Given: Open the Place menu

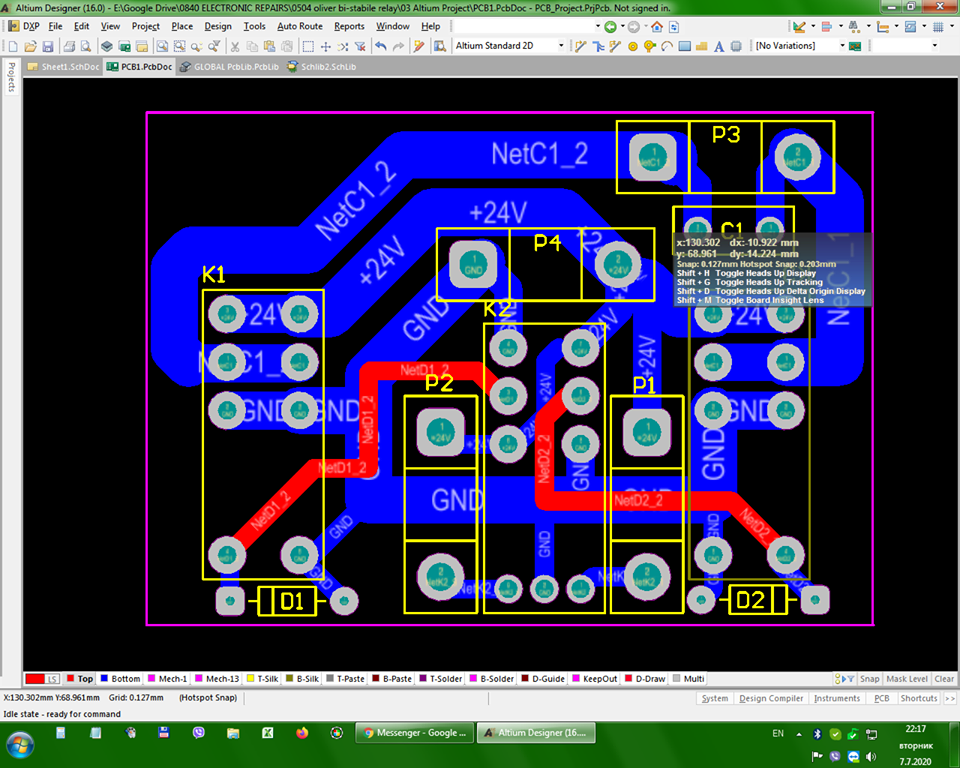Looking at the screenshot, I should 182,26.
